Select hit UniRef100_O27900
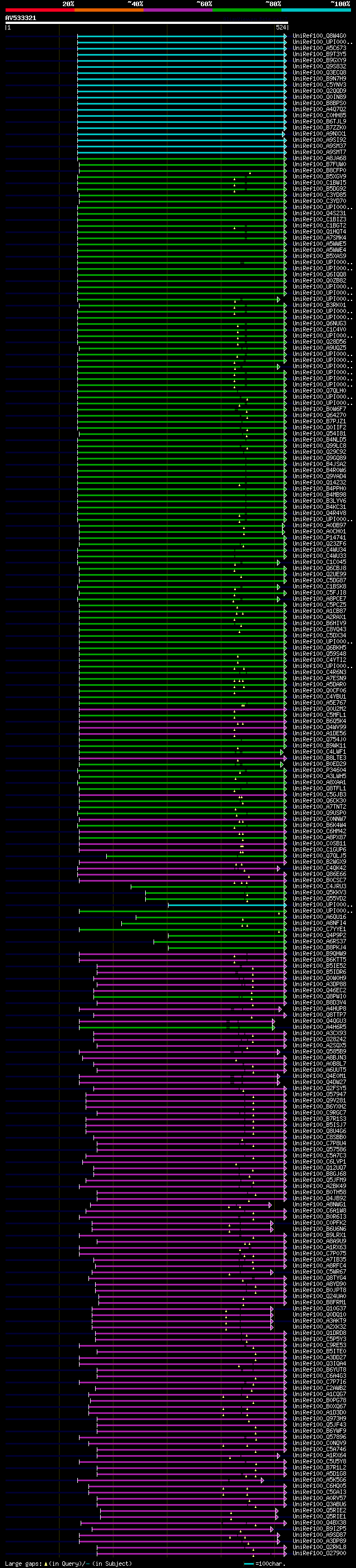 pyautogui.click(x=319, y=1553)
